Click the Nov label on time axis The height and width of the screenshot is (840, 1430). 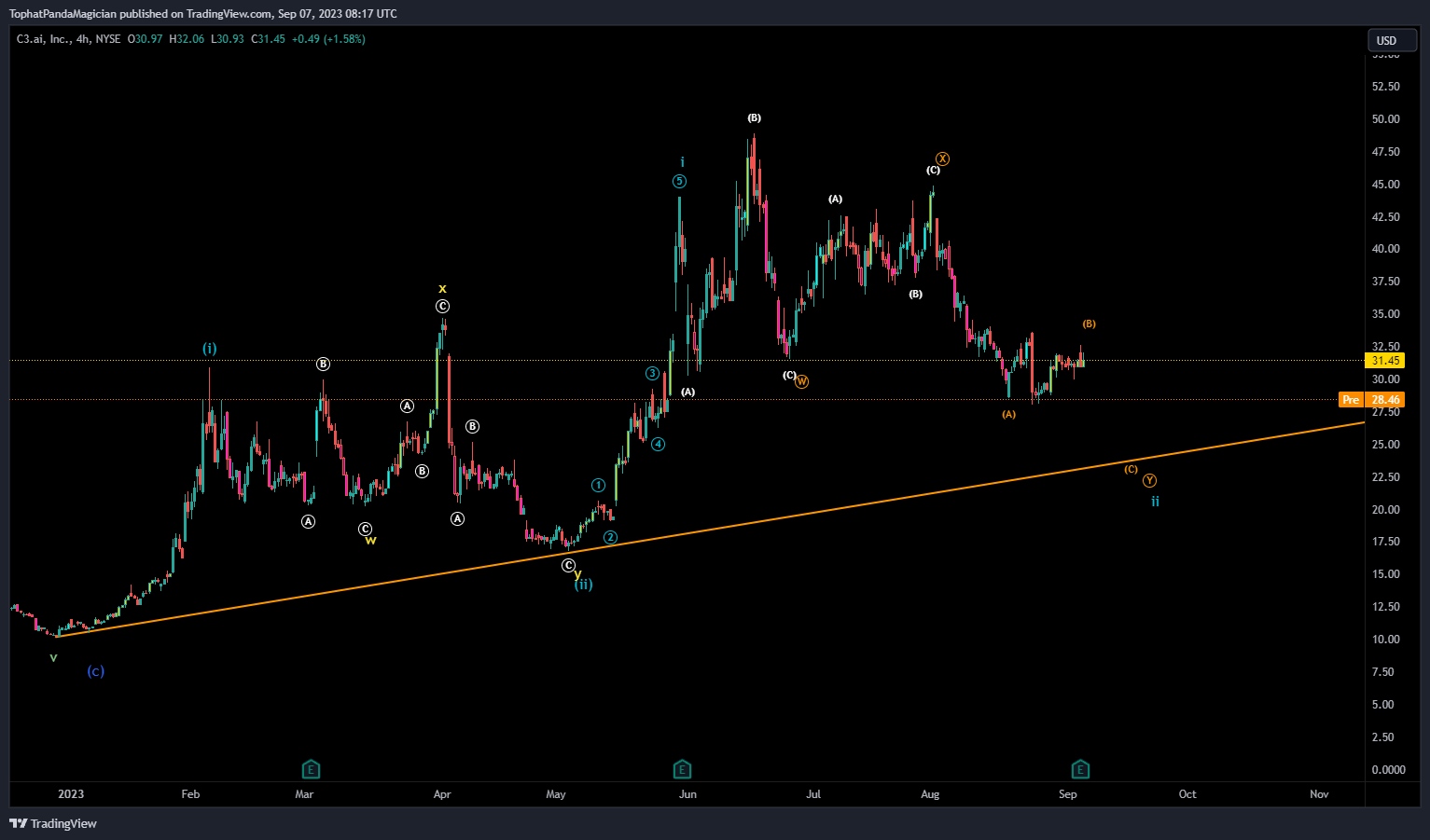point(1319,794)
